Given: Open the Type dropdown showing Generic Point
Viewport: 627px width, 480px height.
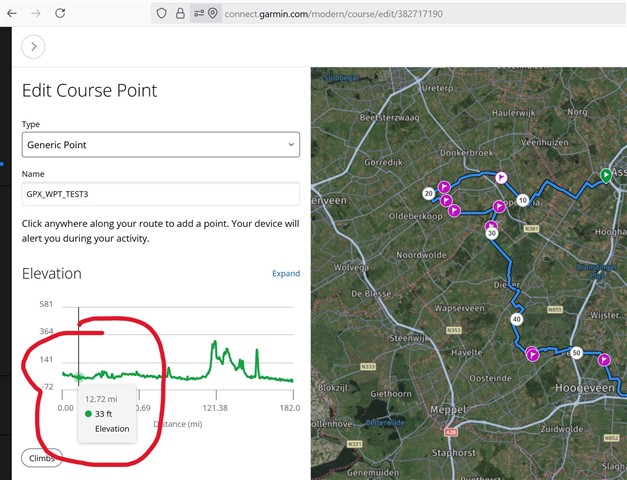Looking at the screenshot, I should coord(161,144).
